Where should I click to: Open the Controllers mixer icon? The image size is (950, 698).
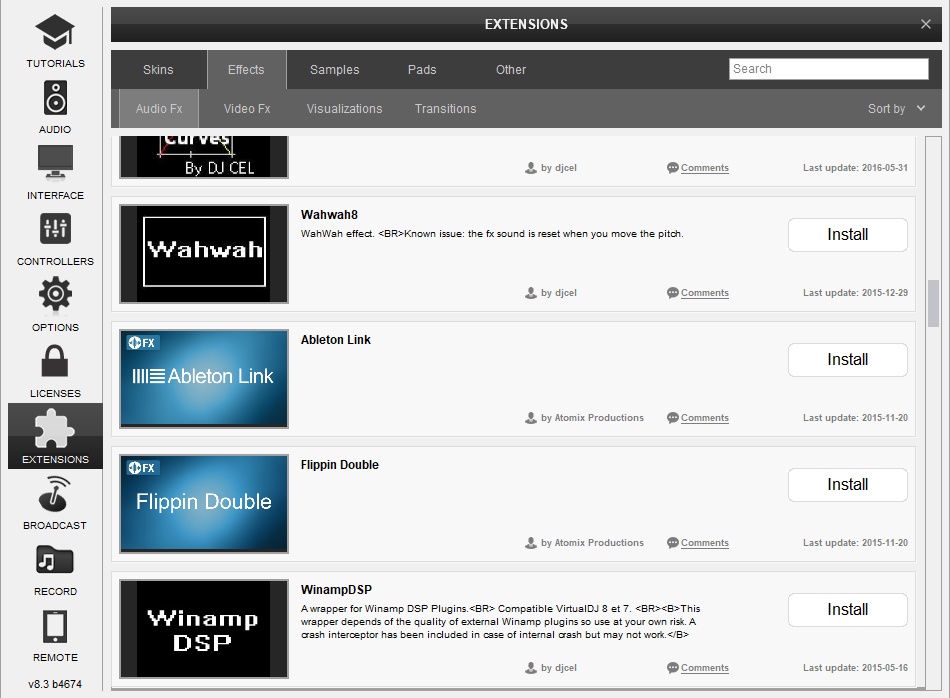point(55,228)
